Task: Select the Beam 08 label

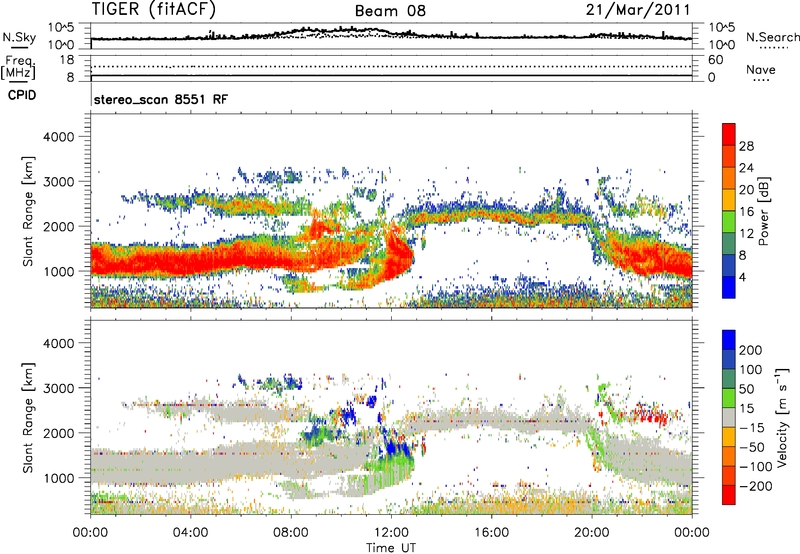Action: 390,11
